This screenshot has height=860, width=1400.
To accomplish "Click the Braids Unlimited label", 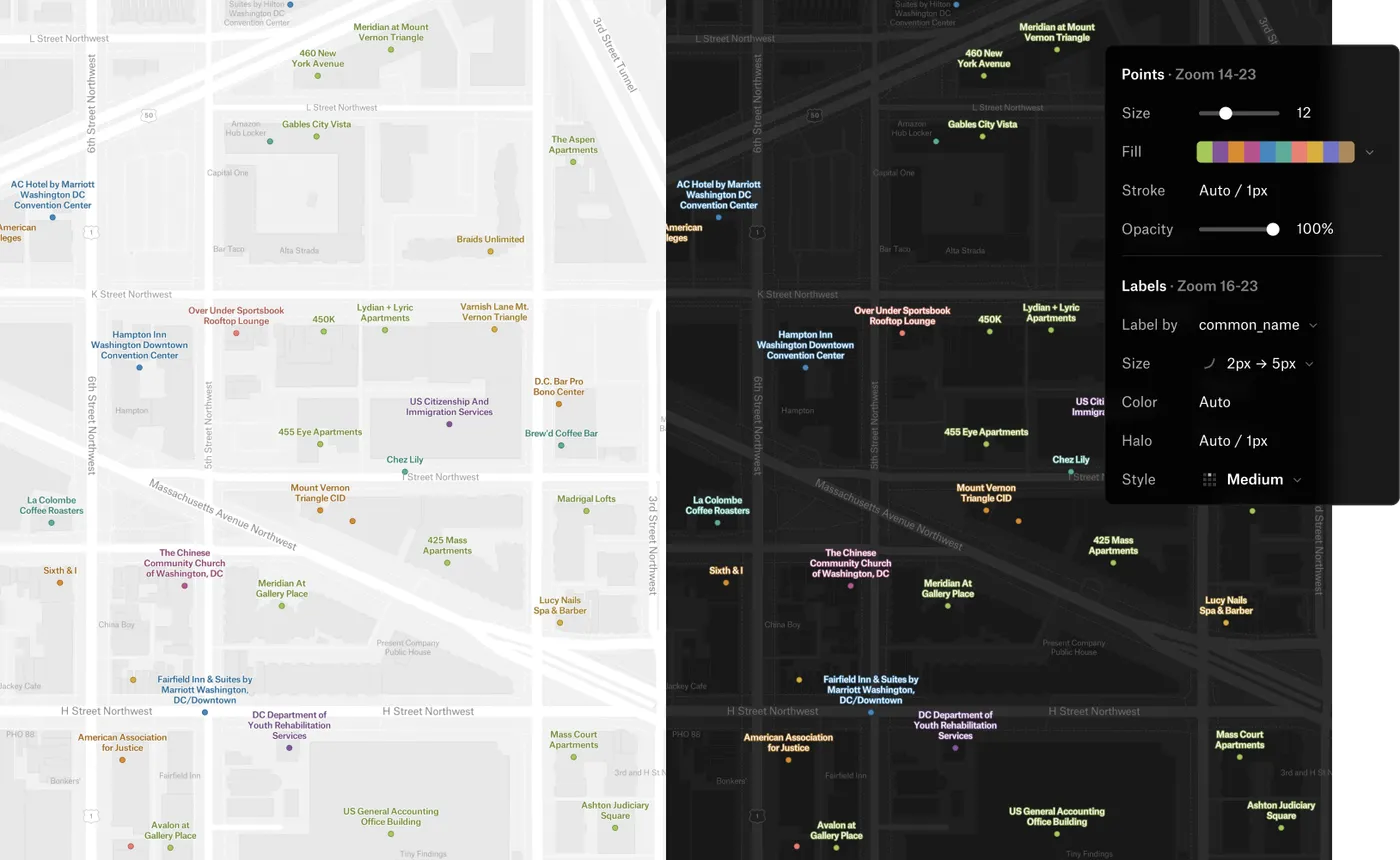I will (x=490, y=239).
